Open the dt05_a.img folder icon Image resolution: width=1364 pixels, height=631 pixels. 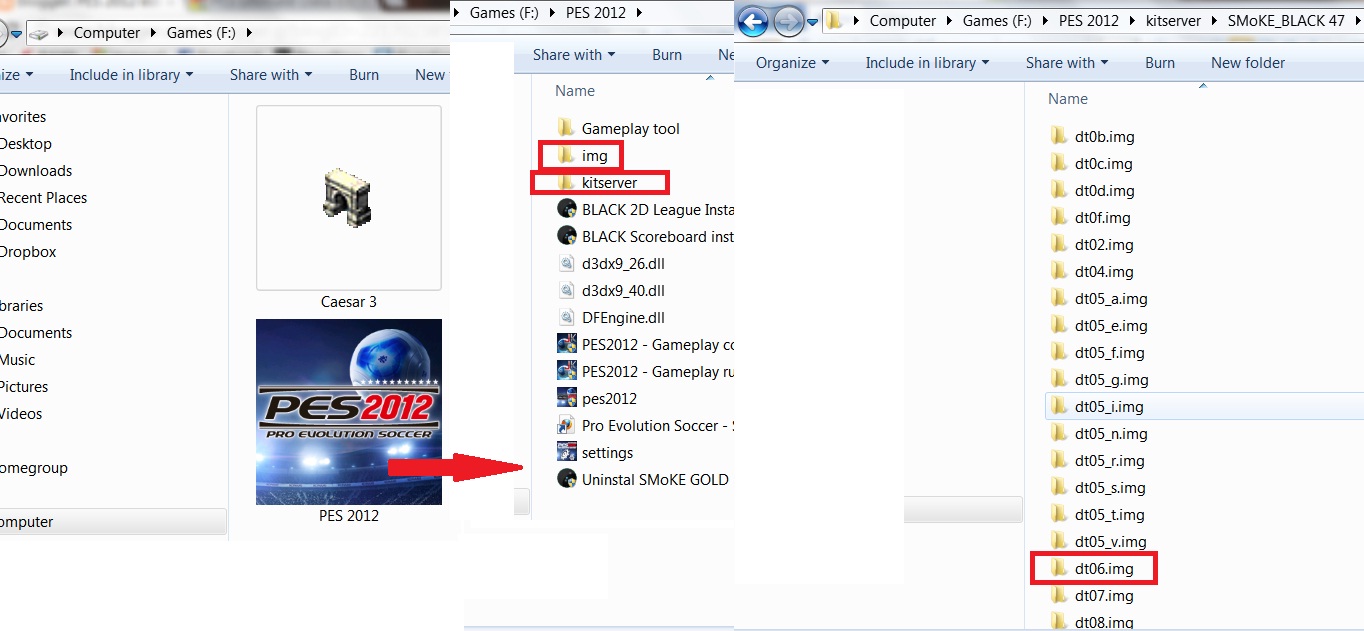click(x=1060, y=298)
